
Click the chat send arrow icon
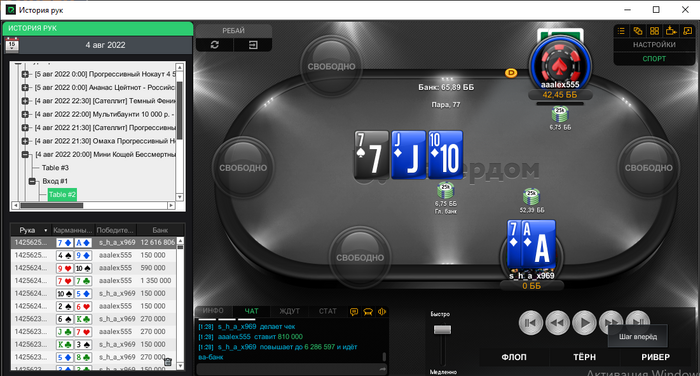click(382, 369)
